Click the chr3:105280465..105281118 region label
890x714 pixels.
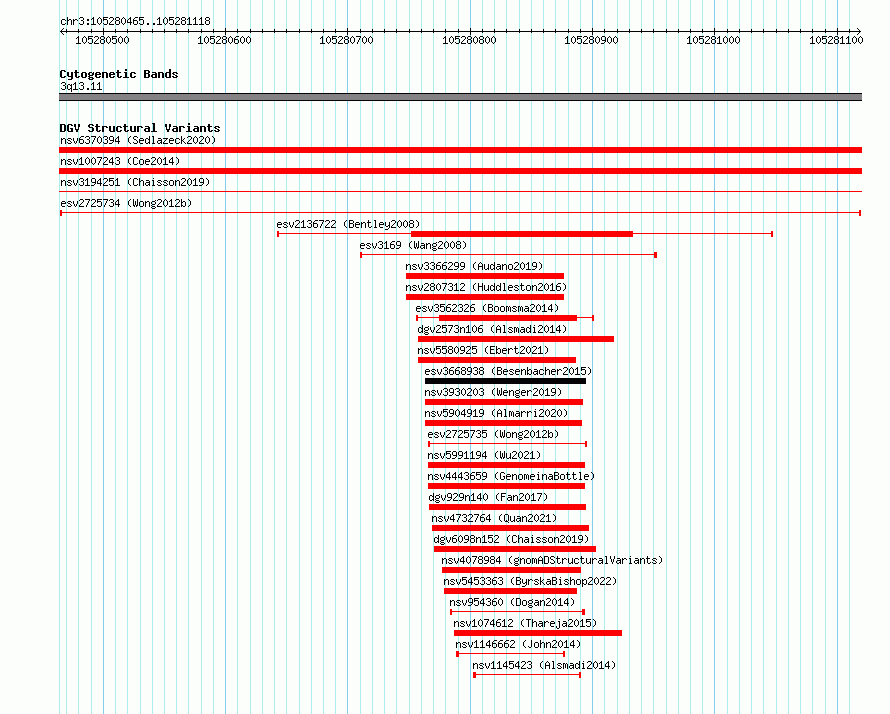(x=136, y=21)
